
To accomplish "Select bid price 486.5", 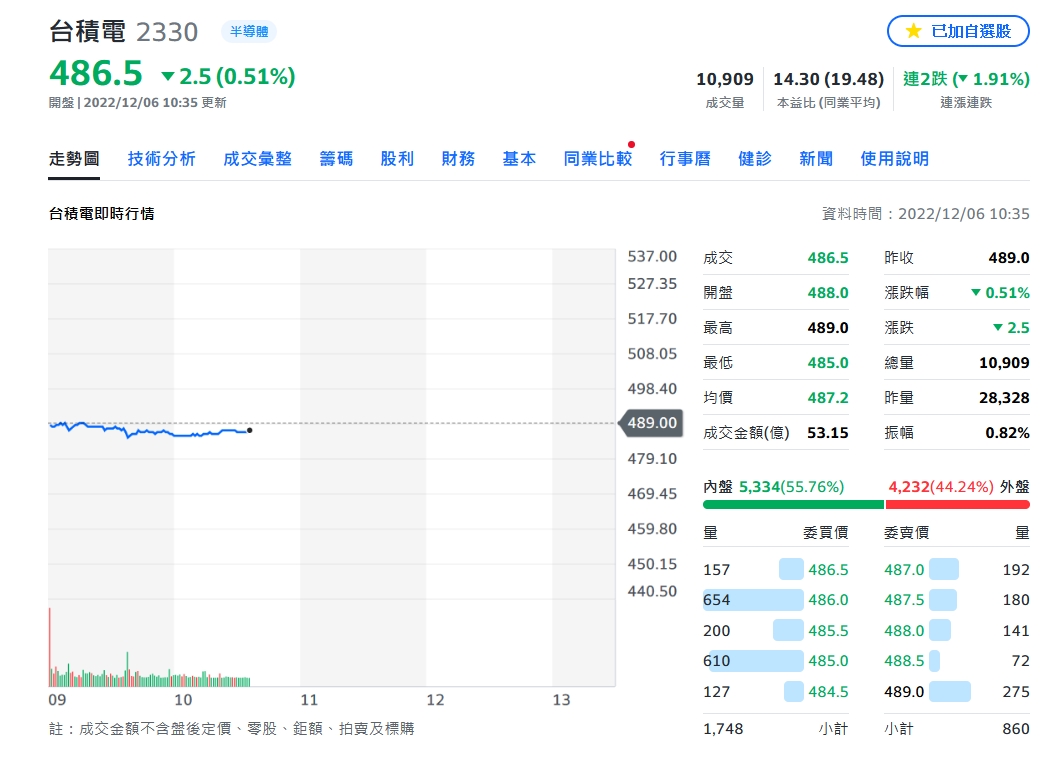I will [x=828, y=570].
